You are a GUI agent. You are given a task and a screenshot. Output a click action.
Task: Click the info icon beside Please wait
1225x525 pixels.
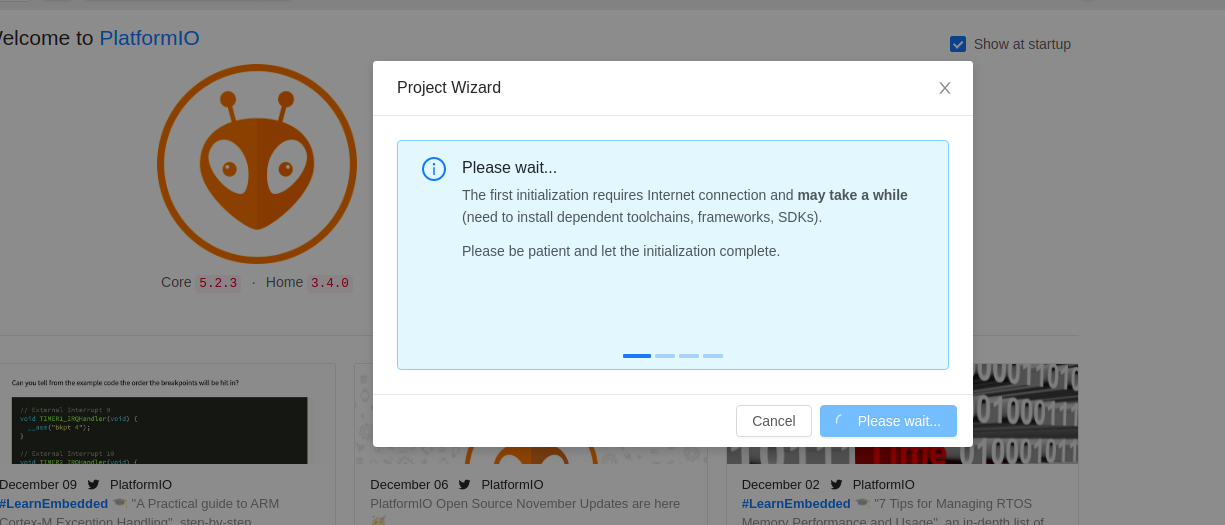pyautogui.click(x=434, y=168)
